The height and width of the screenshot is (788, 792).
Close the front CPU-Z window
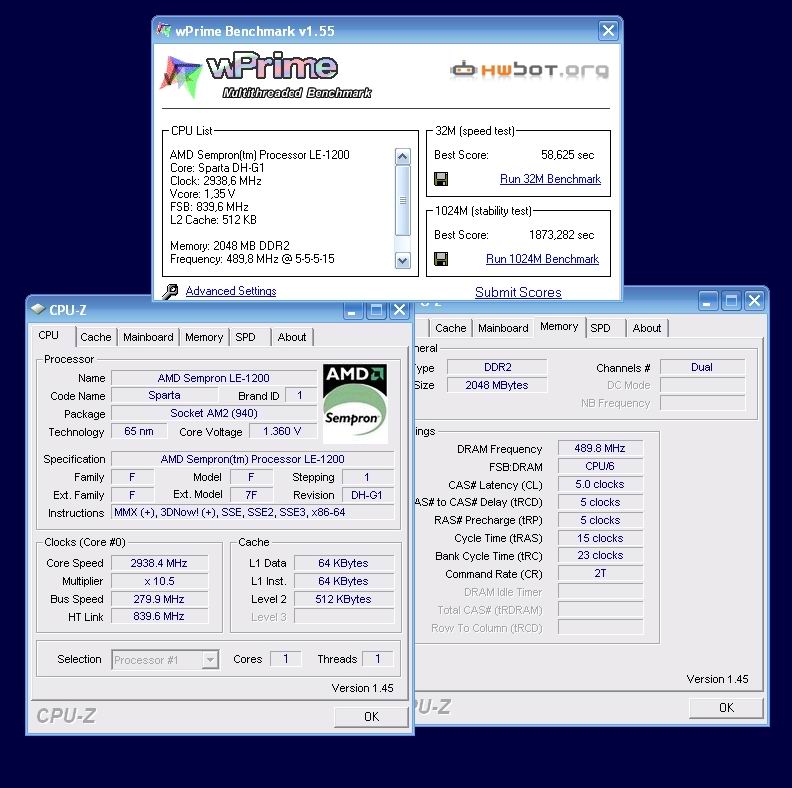point(399,310)
